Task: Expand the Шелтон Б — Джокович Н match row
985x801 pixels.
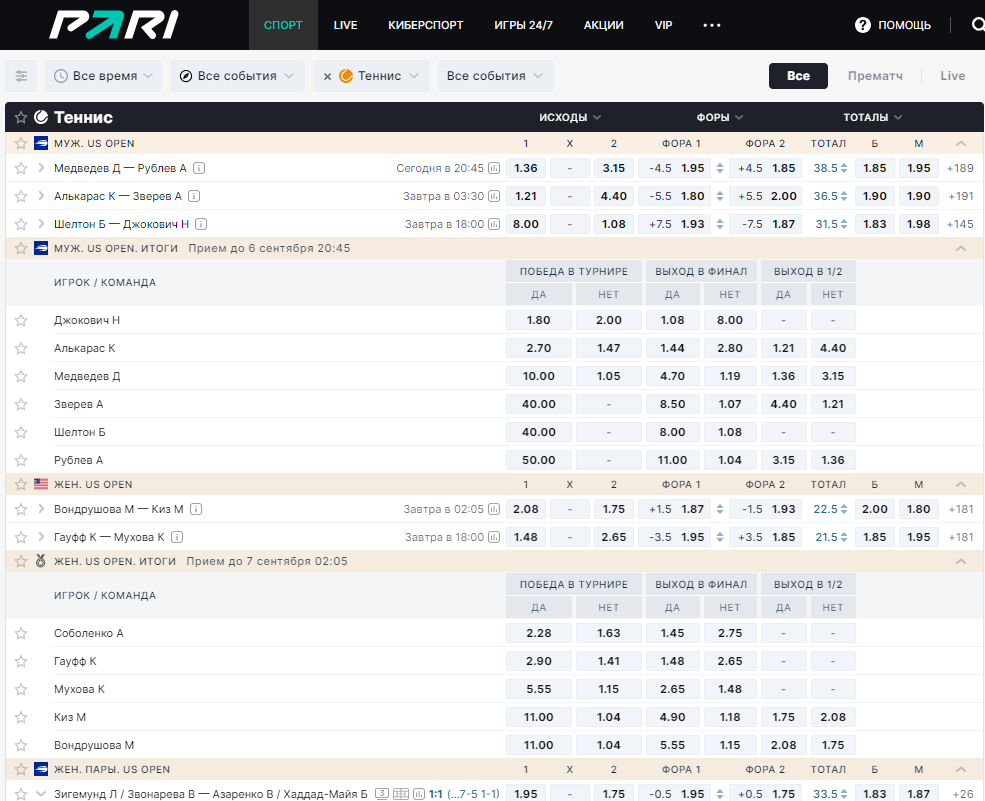Action: (41, 224)
